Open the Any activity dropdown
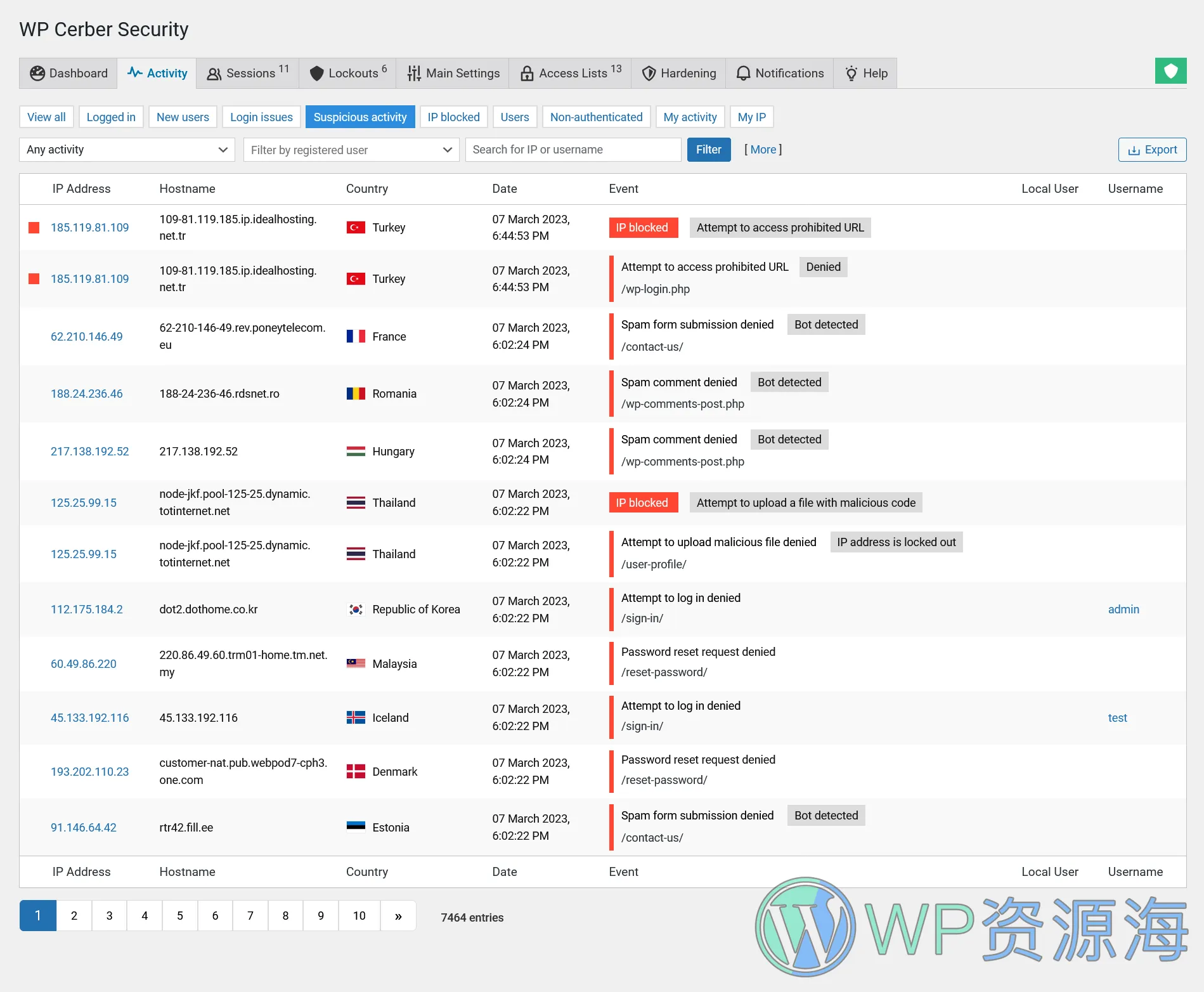Screen dimensions: 1204x992 [127, 150]
